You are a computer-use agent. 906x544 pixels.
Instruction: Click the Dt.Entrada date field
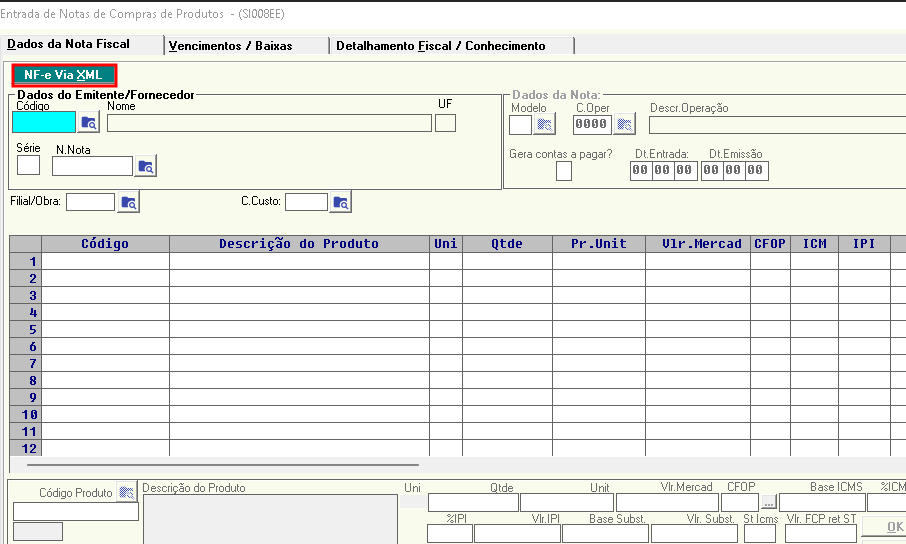click(x=663, y=171)
